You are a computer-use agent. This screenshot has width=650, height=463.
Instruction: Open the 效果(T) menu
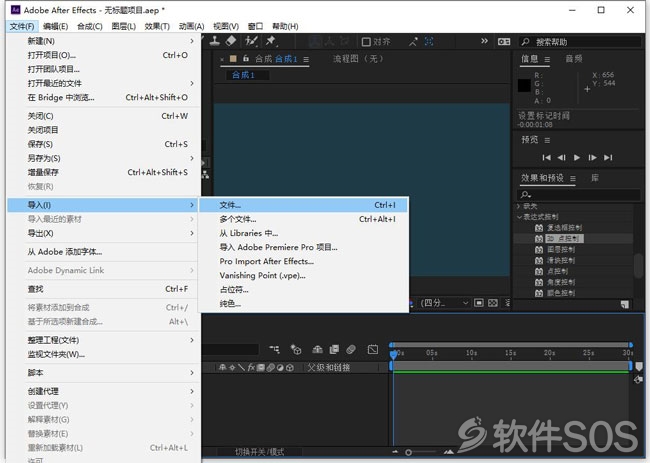157,27
